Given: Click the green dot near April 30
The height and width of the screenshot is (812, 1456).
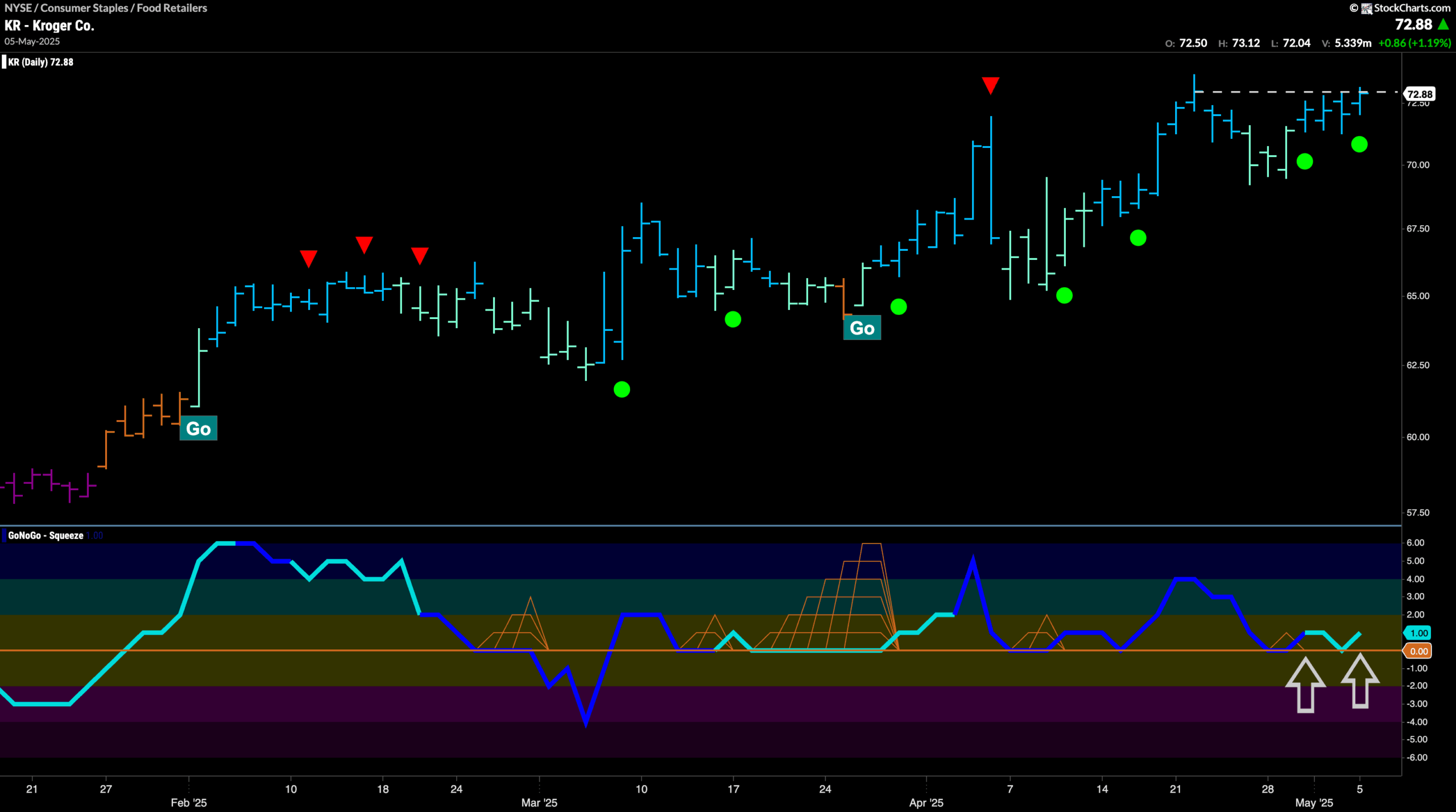Looking at the screenshot, I should [x=1305, y=162].
